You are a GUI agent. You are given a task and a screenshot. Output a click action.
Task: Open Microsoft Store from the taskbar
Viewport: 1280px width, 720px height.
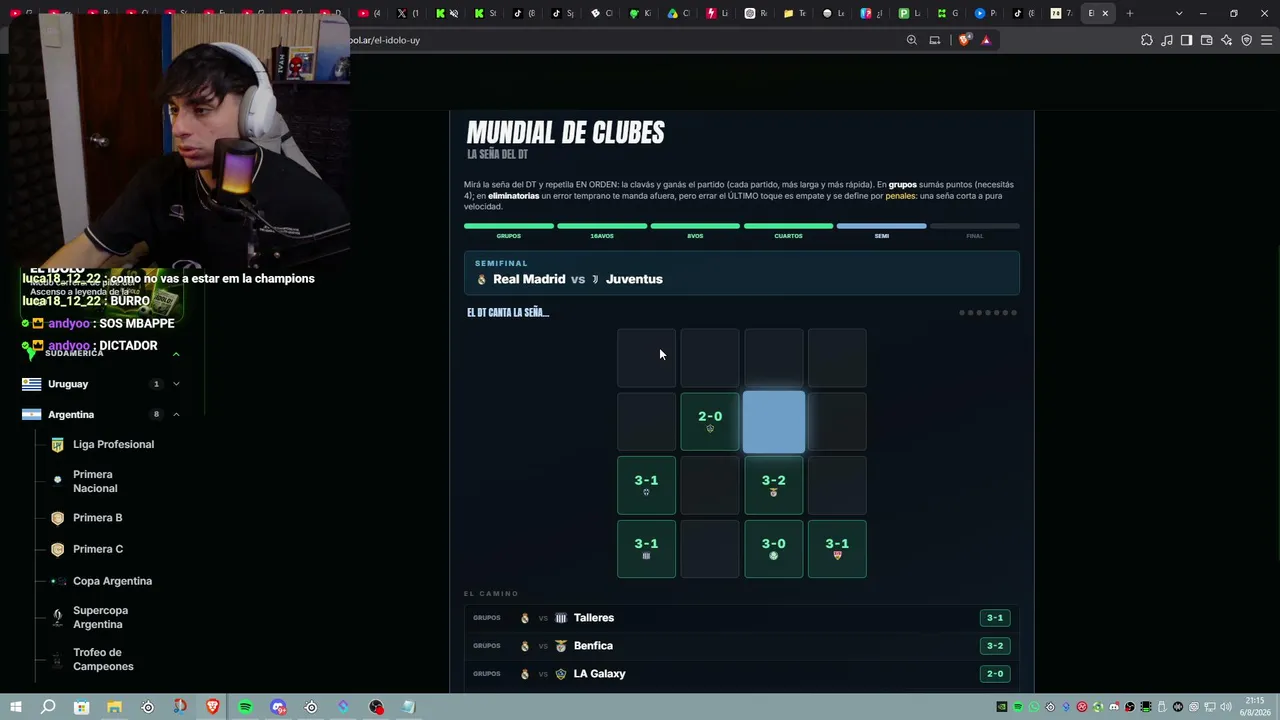click(x=82, y=707)
